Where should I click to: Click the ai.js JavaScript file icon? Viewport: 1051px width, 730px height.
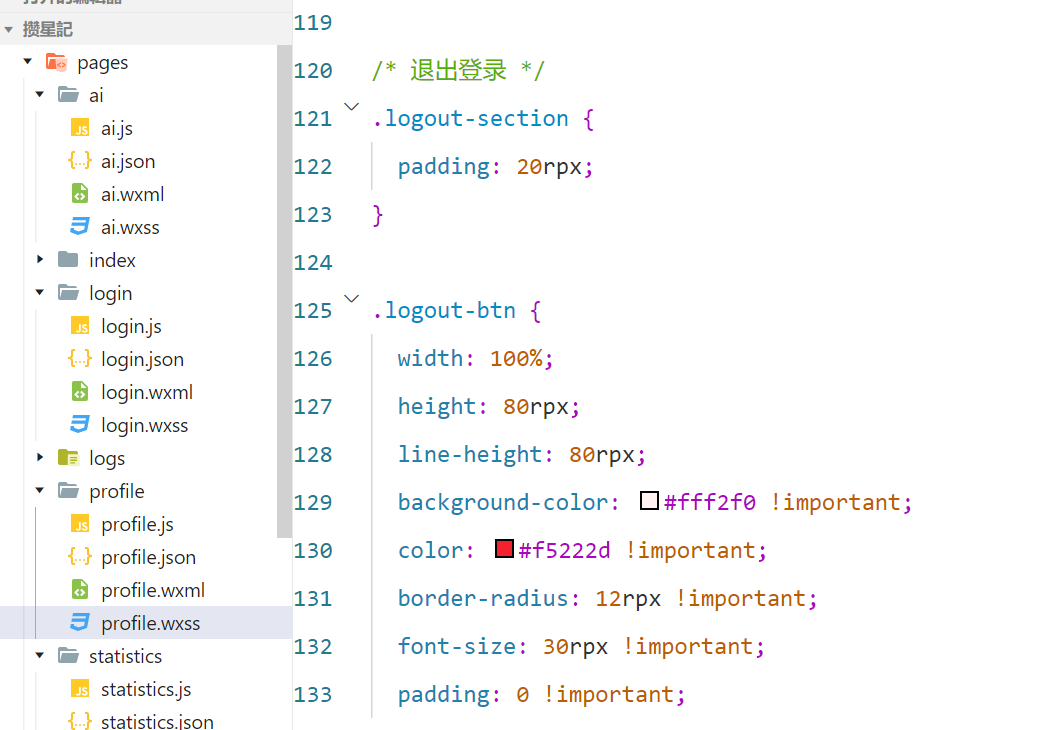(80, 128)
